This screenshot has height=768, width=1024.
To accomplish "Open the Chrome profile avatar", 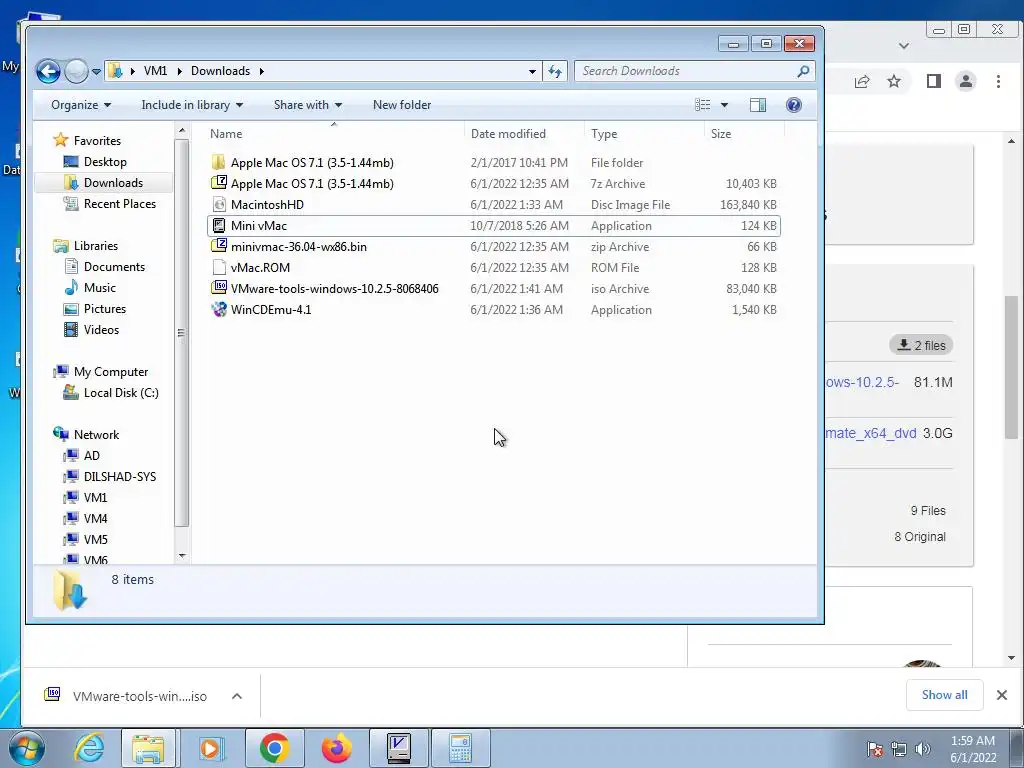I will (x=966, y=82).
